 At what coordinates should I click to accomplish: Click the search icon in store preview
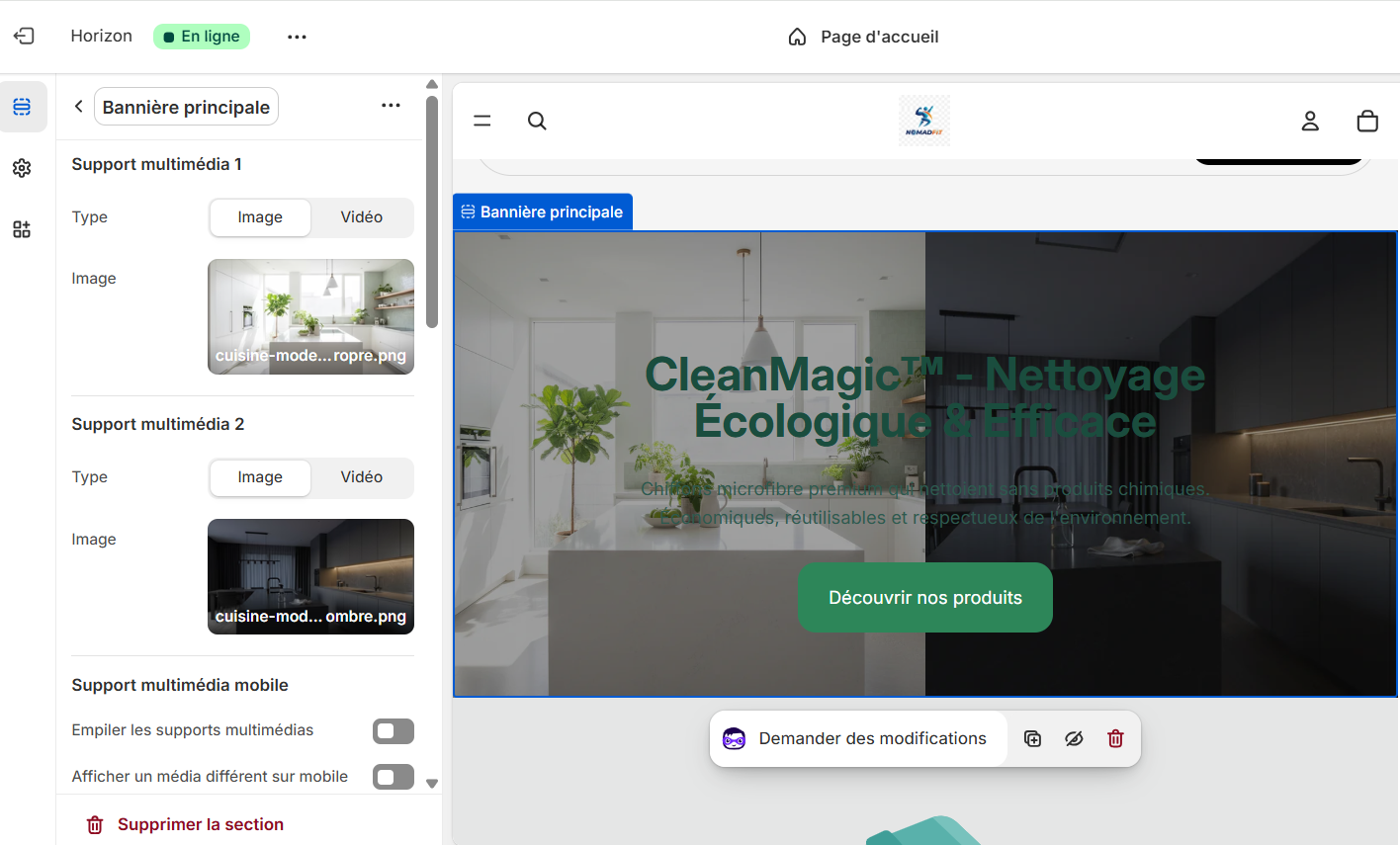click(537, 121)
